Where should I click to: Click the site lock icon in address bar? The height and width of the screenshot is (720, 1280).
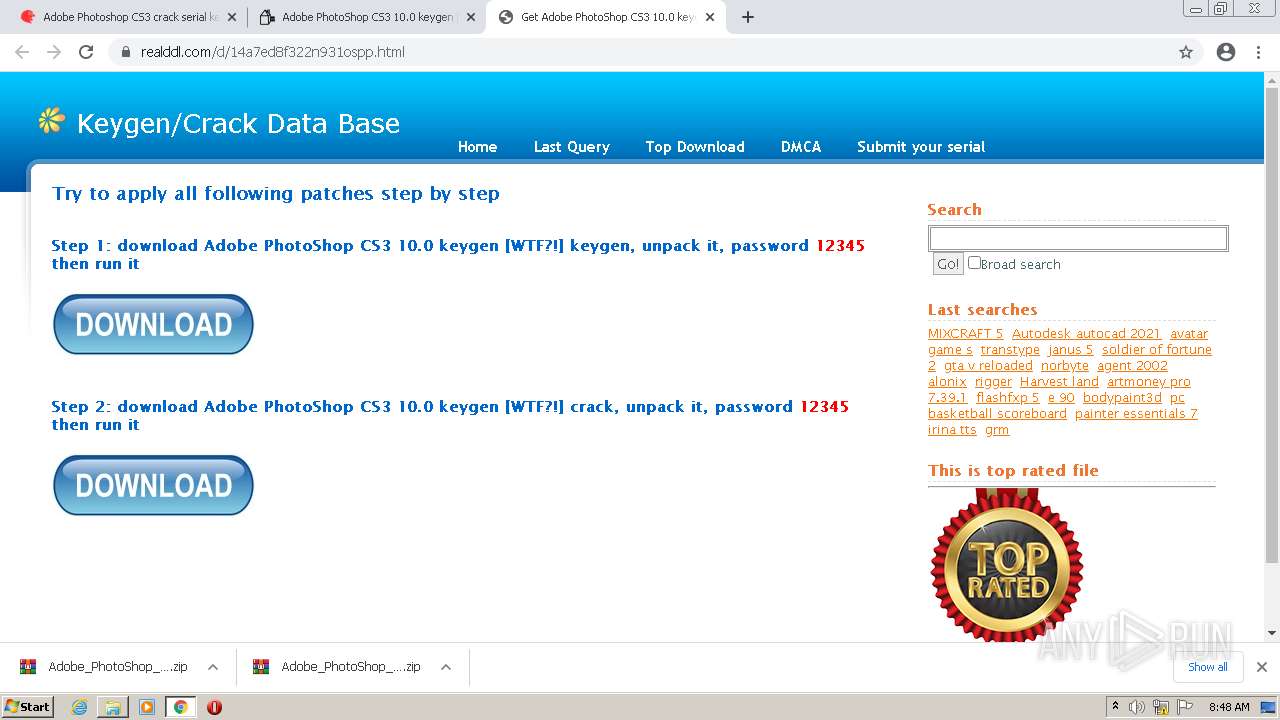(126, 52)
